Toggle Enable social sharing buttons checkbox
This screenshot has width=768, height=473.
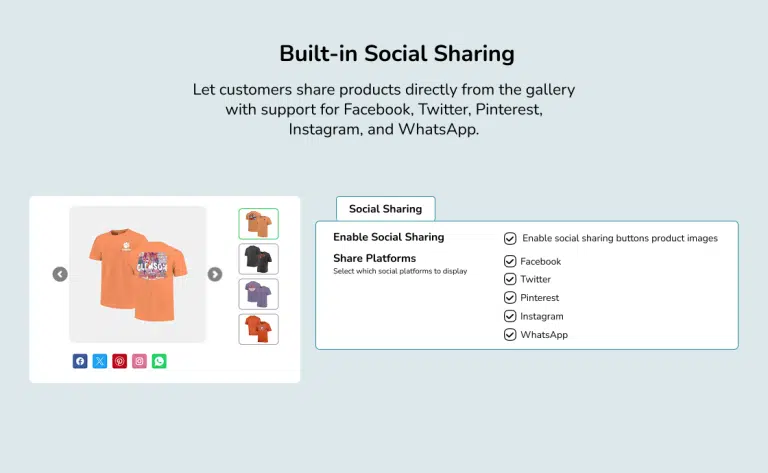pos(510,238)
